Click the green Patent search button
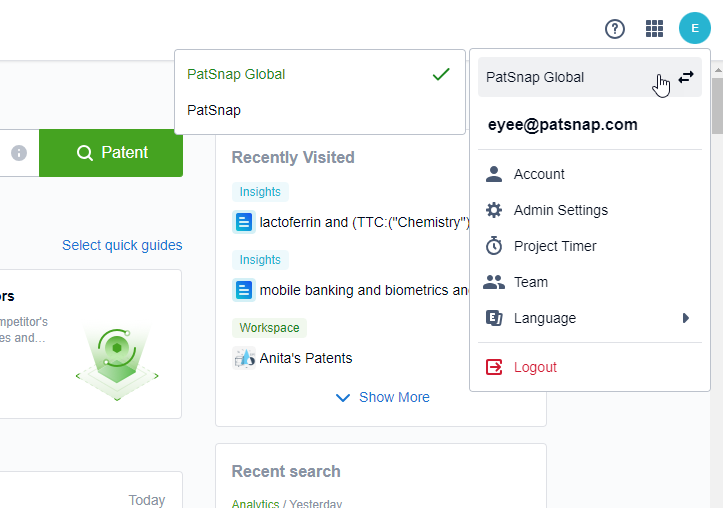Image resolution: width=723 pixels, height=508 pixels. [111, 153]
